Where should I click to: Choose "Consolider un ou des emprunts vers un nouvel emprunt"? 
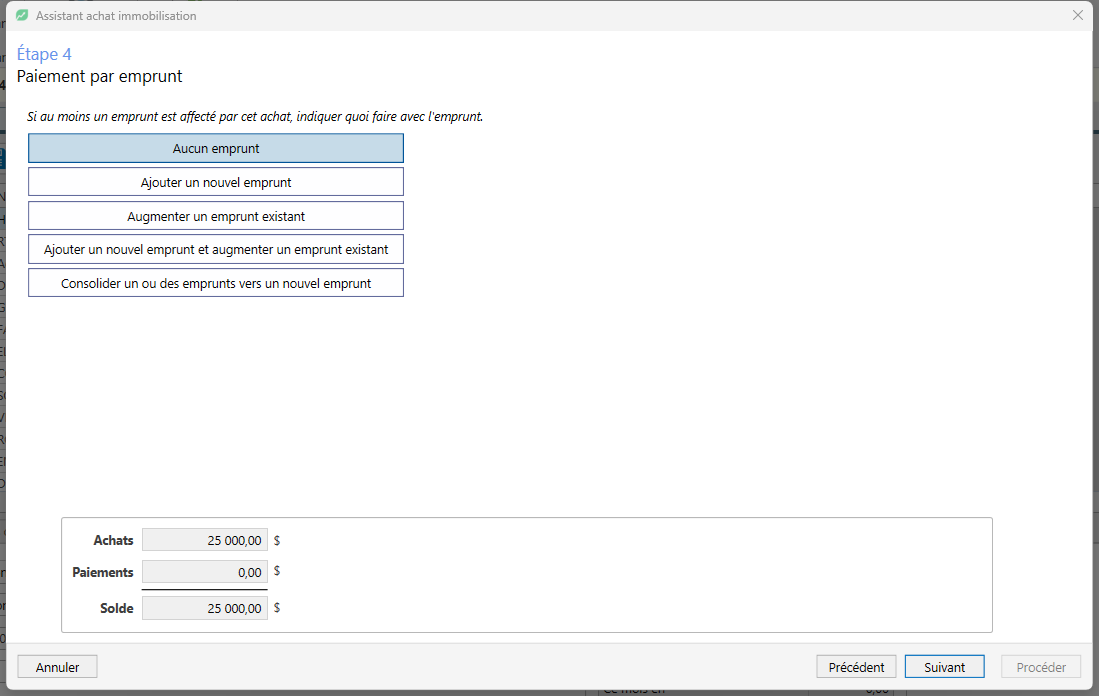click(216, 283)
